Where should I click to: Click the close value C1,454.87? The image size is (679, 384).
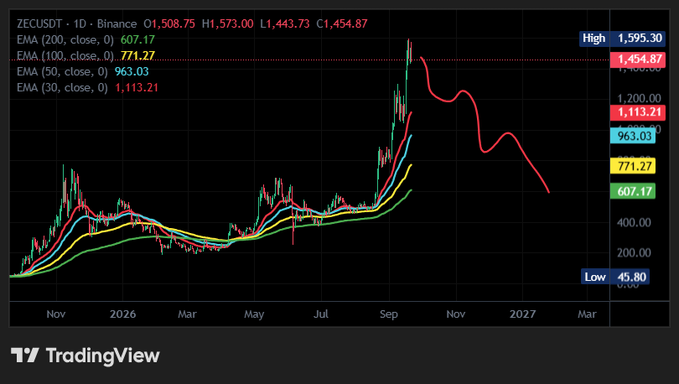[342, 24]
